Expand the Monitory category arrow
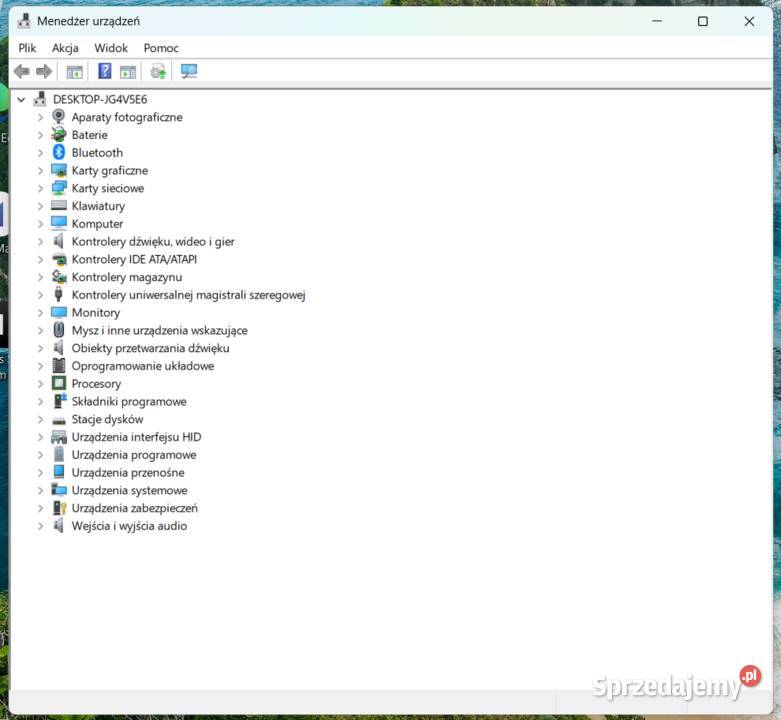 coord(40,313)
